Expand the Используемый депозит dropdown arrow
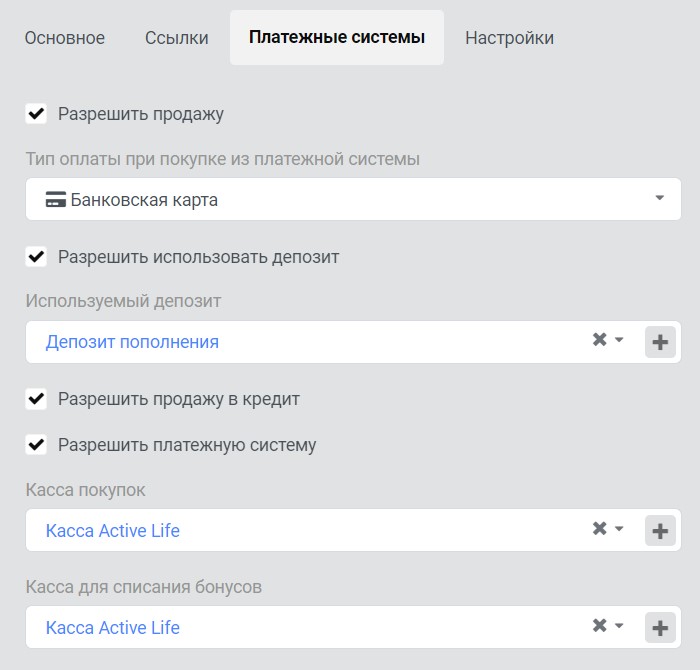The image size is (700, 670). 619,340
